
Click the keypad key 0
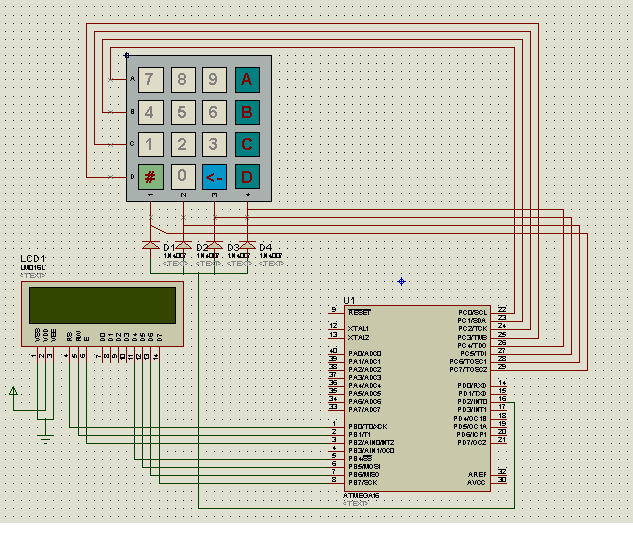coord(183,176)
